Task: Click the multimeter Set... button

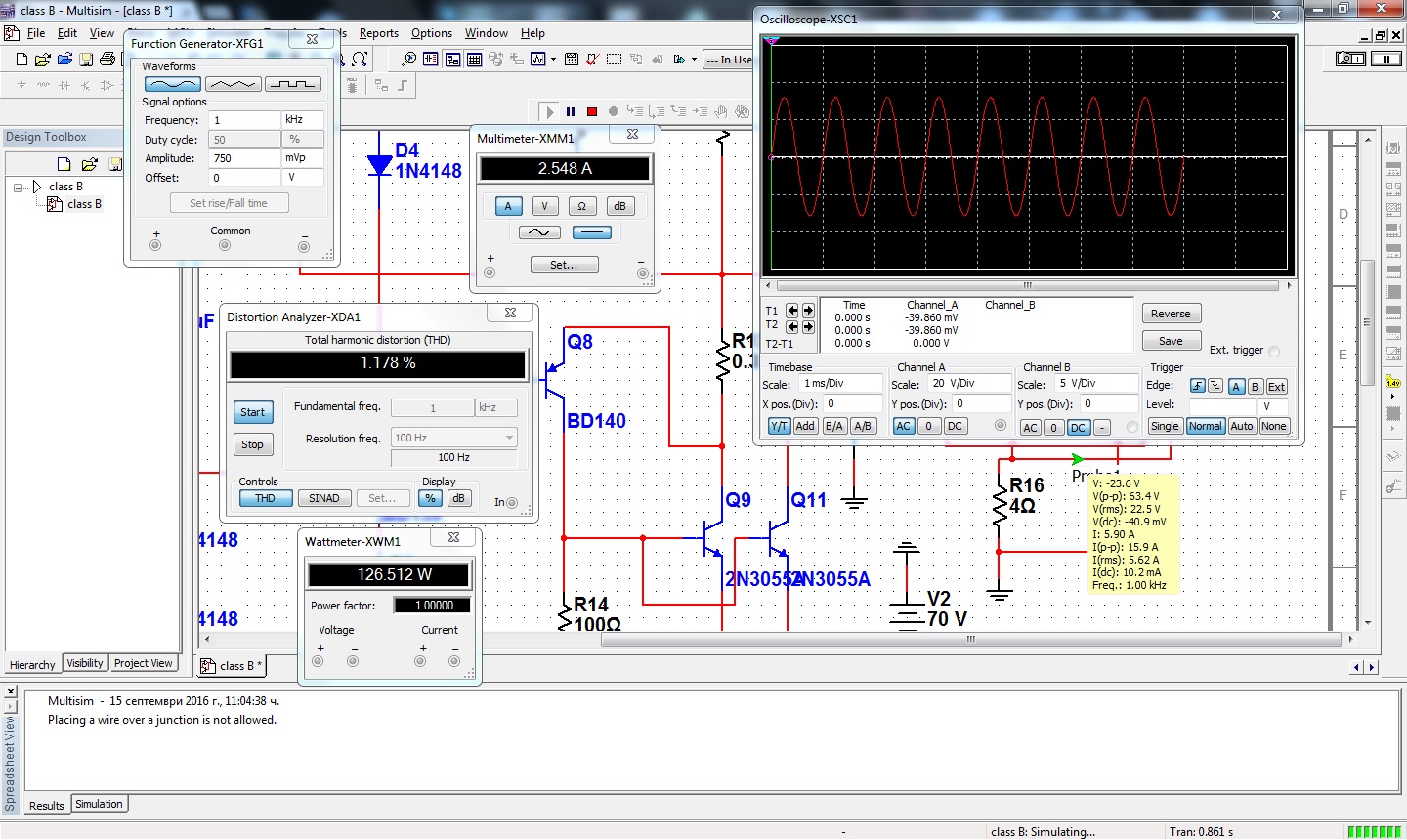Action: (x=564, y=265)
